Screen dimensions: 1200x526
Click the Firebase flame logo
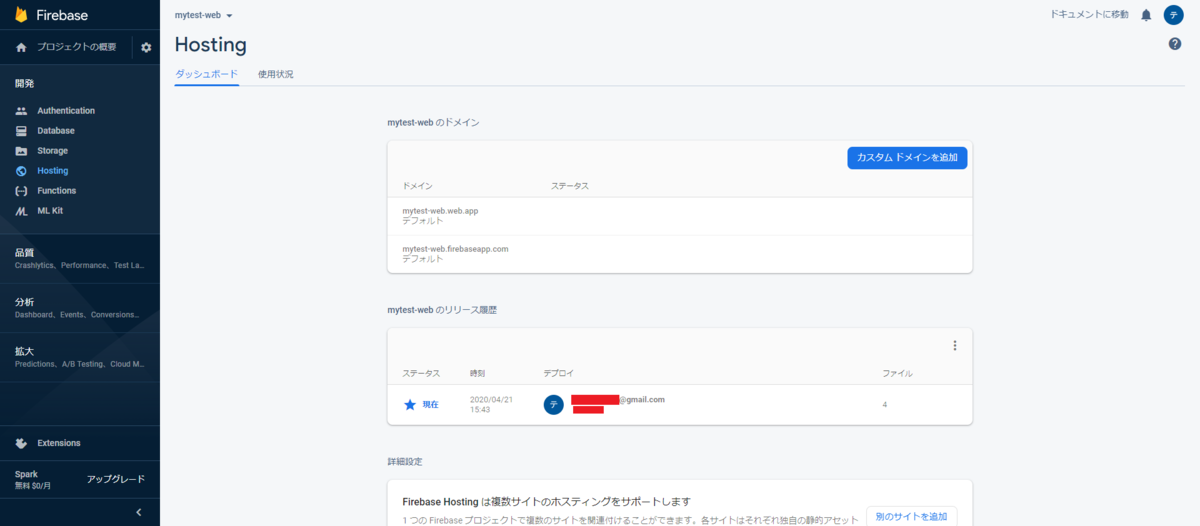(21, 15)
